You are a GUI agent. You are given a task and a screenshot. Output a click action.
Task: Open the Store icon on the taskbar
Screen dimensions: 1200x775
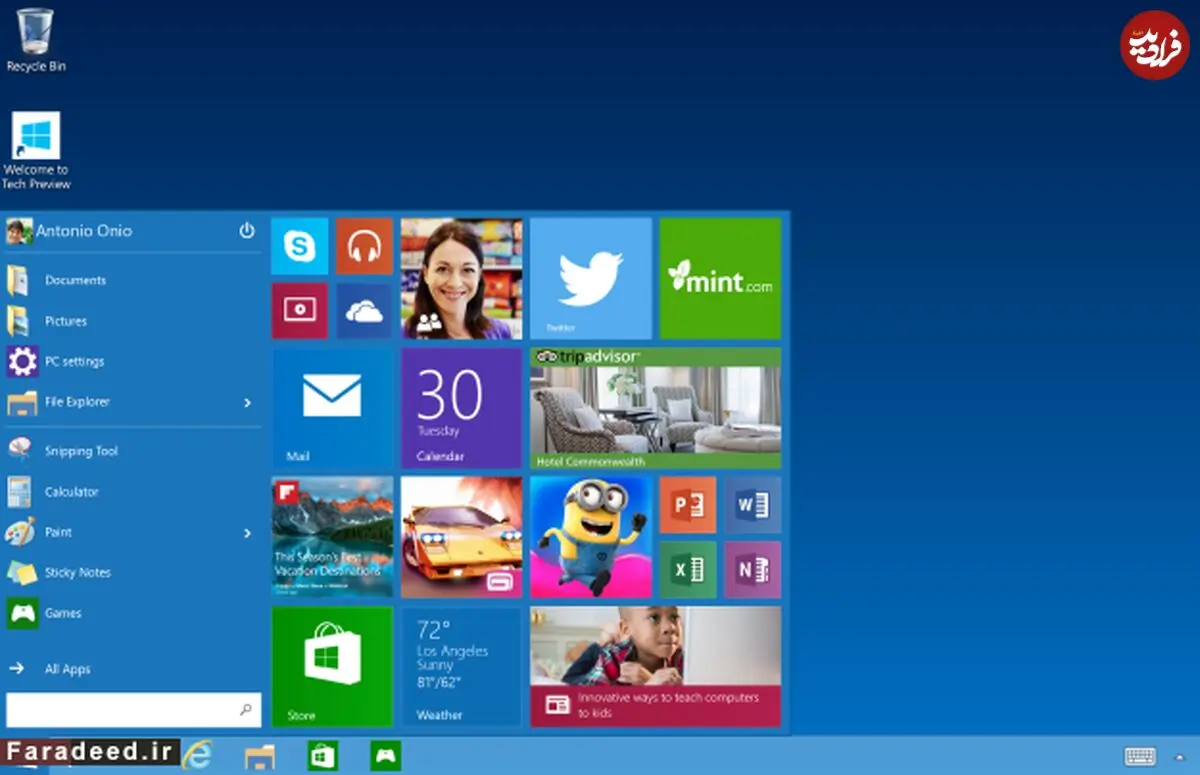click(x=322, y=756)
